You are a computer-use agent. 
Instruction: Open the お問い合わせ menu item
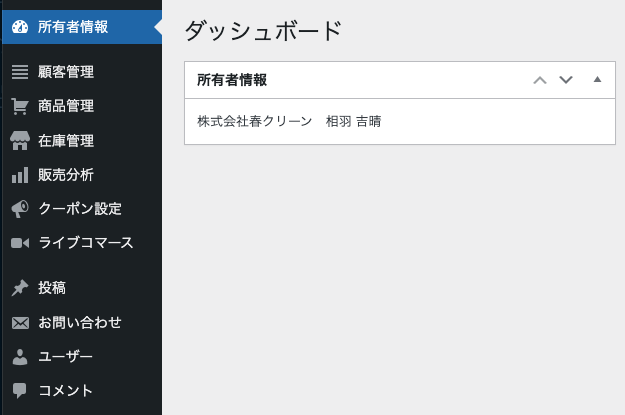80,322
